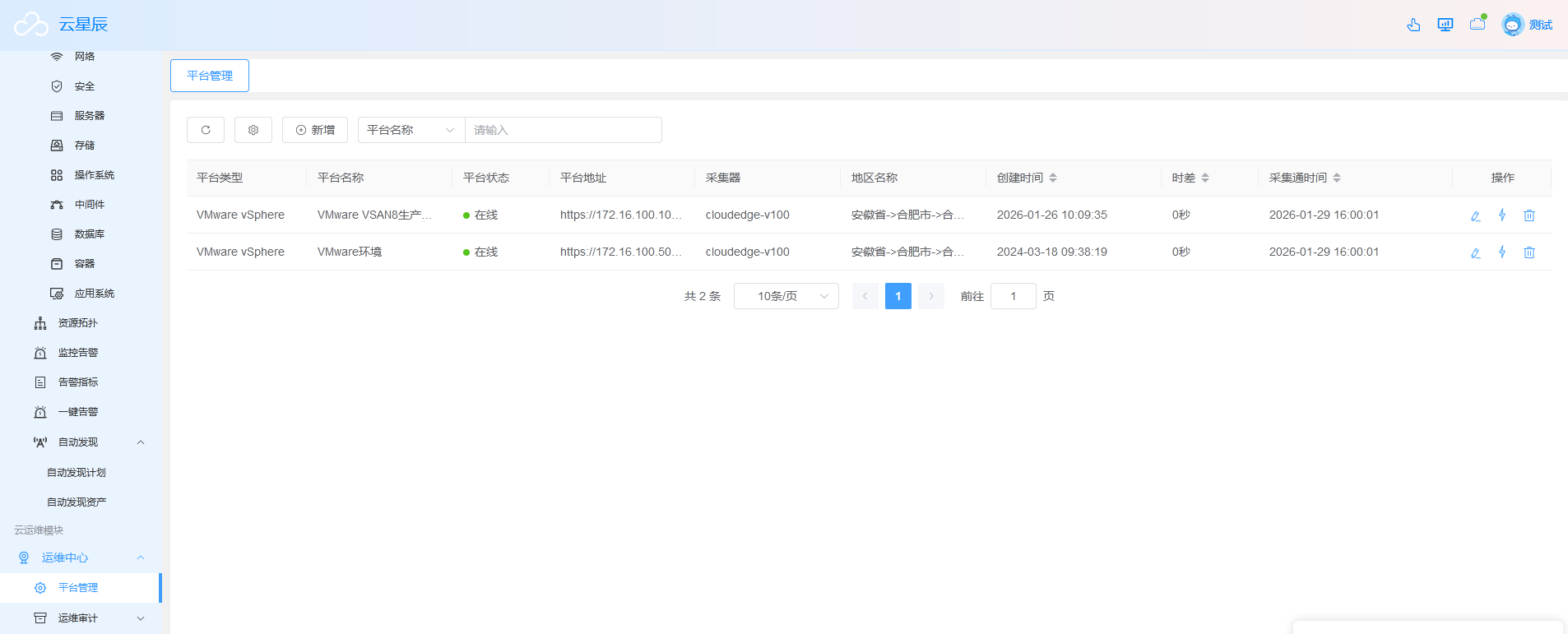Viewport: 1568px width, 634px height.
Task: Sort by 时差 column
Action: (x=1205, y=178)
